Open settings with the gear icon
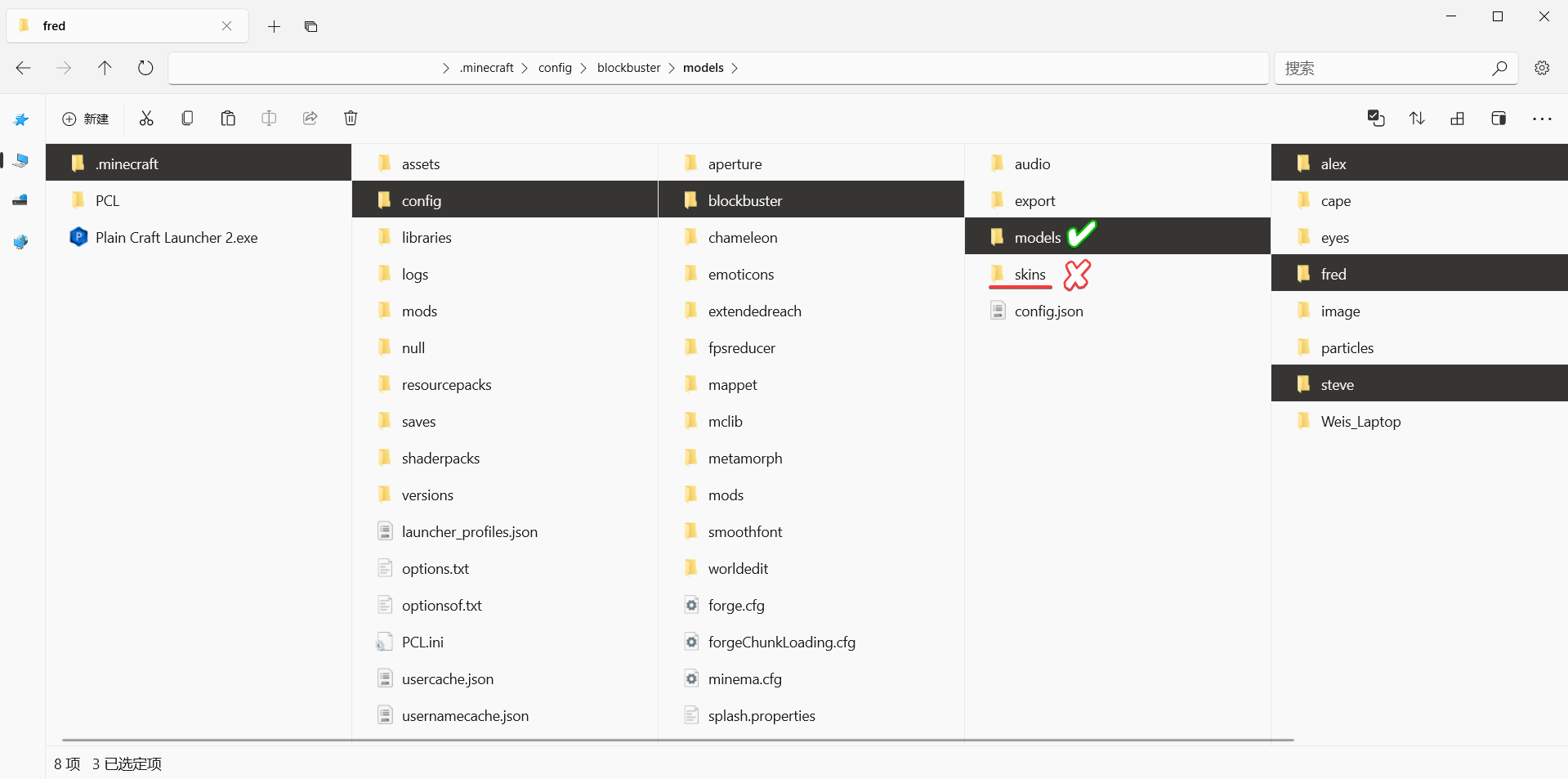This screenshot has height=779, width=1568. coord(1542,68)
